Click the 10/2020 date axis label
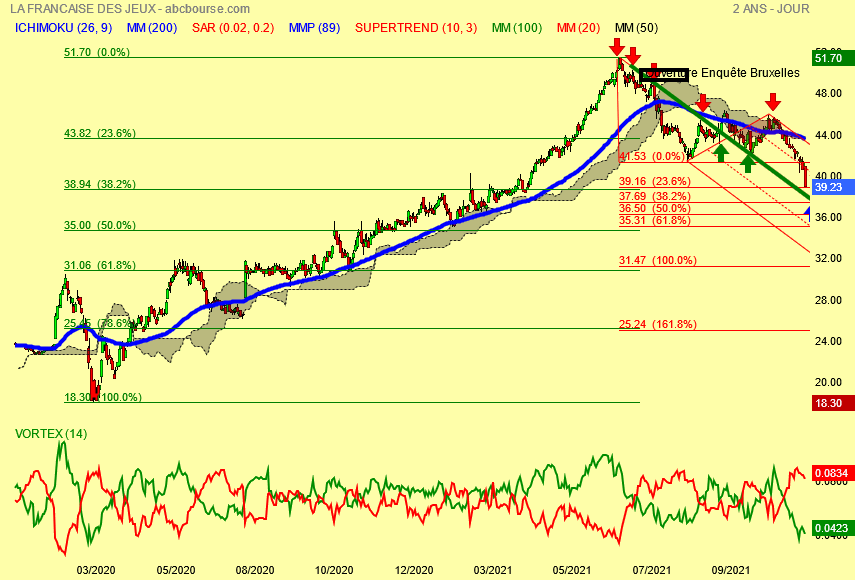The image size is (855, 580). 334,570
